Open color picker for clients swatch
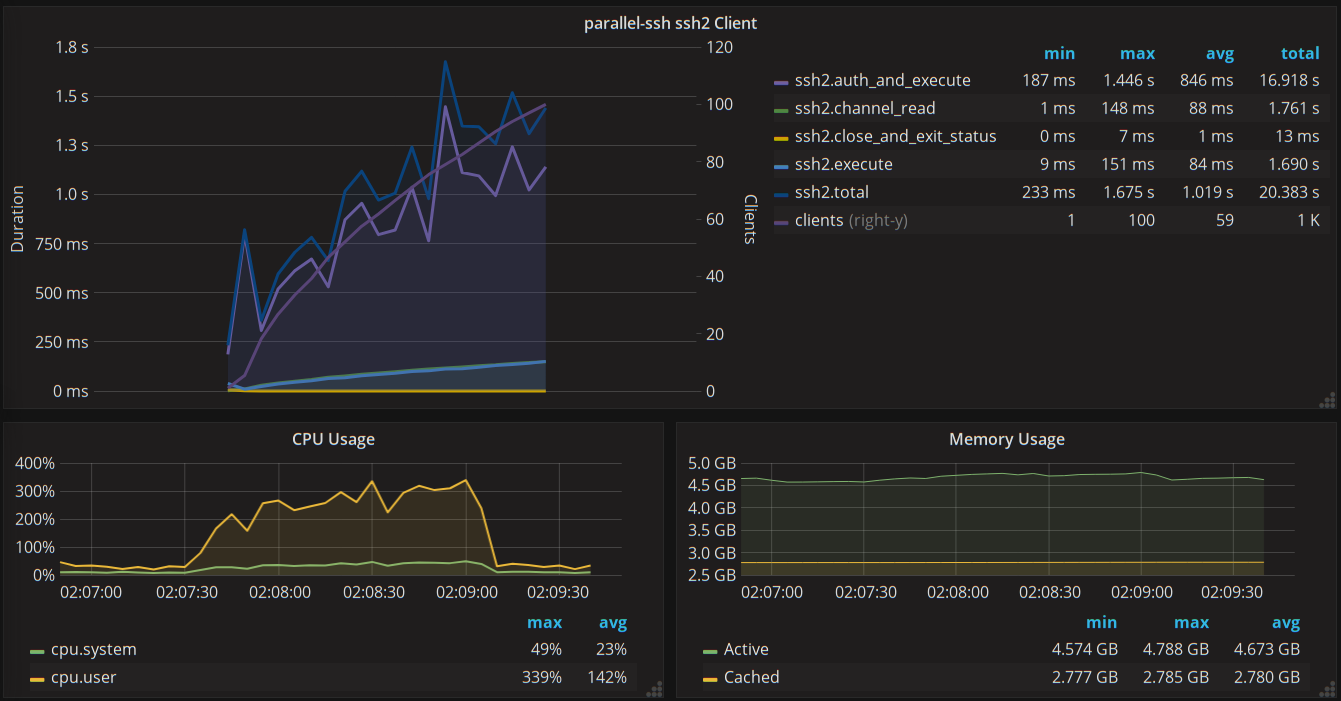 (782, 221)
